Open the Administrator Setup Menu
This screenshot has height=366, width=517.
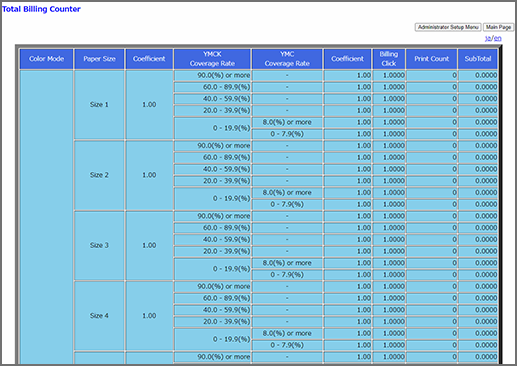pyautogui.click(x=448, y=27)
